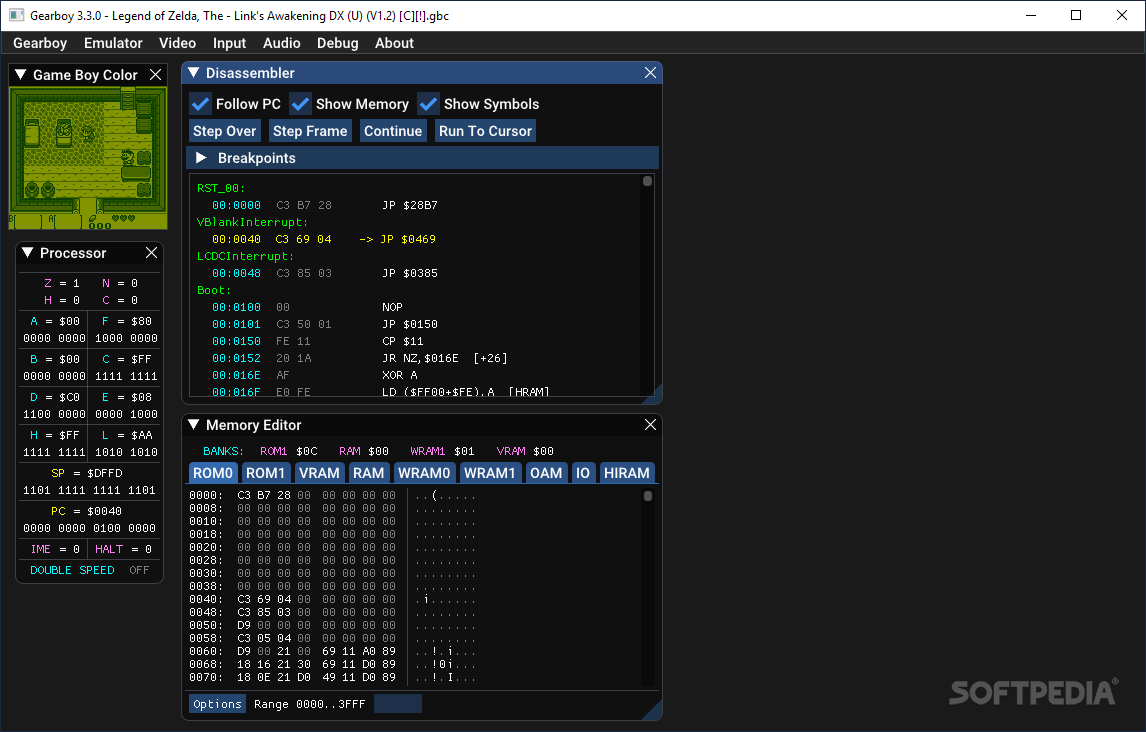Switch to the IO memory tab
Screen dimensions: 1146x732
pyautogui.click(x=583, y=473)
